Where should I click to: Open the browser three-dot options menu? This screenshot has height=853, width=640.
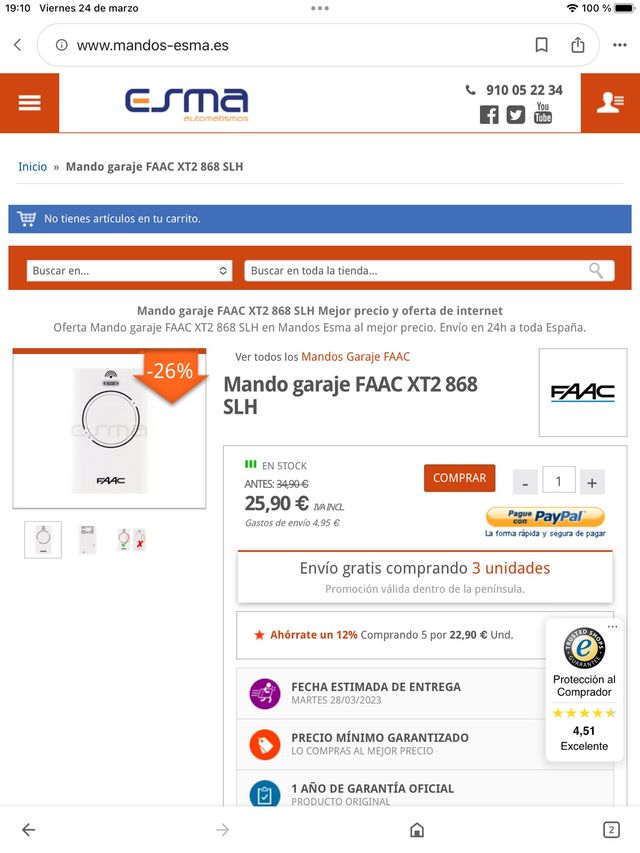619,45
